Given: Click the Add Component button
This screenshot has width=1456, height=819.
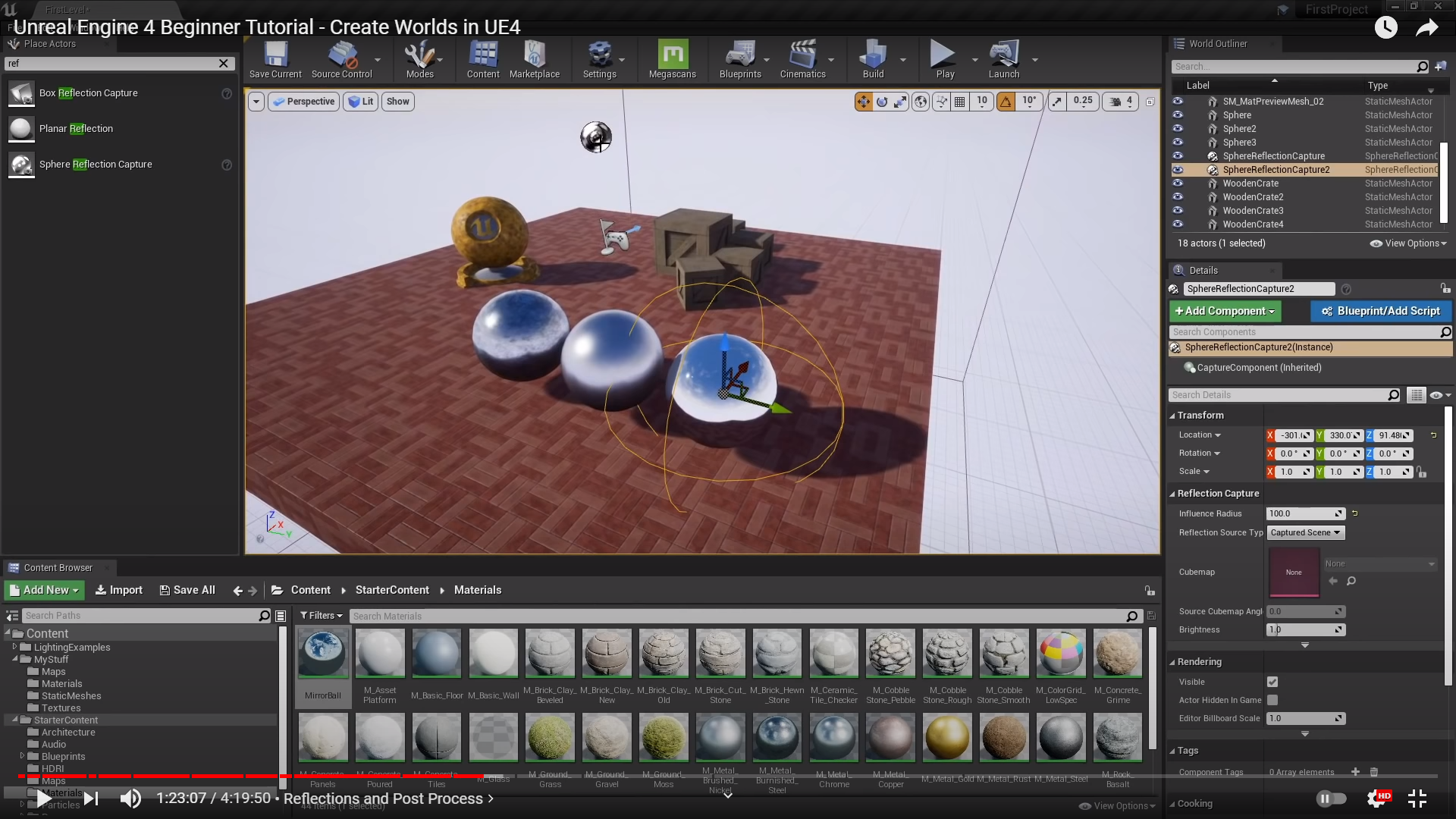Looking at the screenshot, I should point(1225,311).
